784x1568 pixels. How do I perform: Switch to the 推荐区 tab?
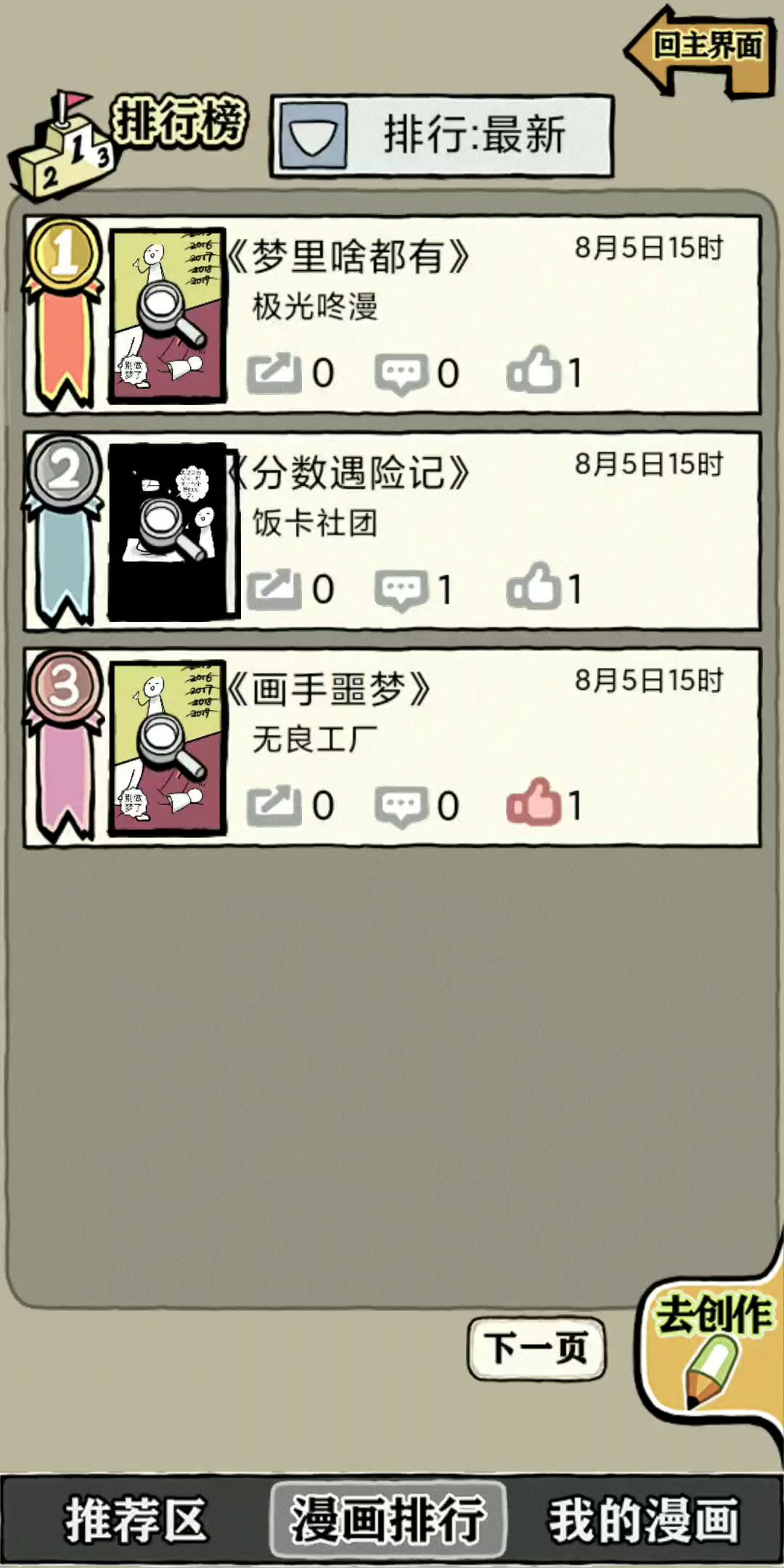click(136, 1520)
